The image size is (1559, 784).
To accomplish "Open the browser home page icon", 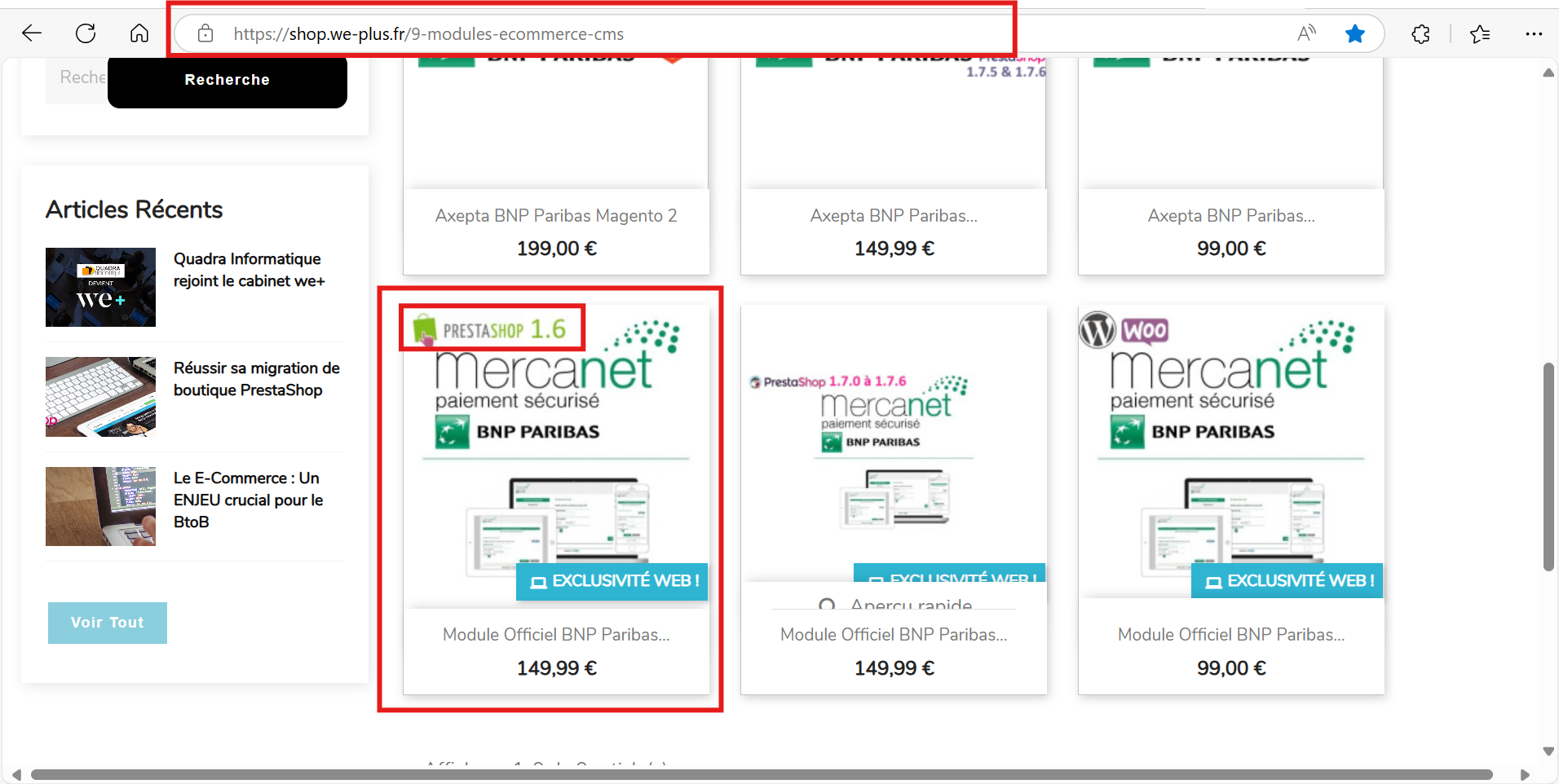I will (139, 33).
